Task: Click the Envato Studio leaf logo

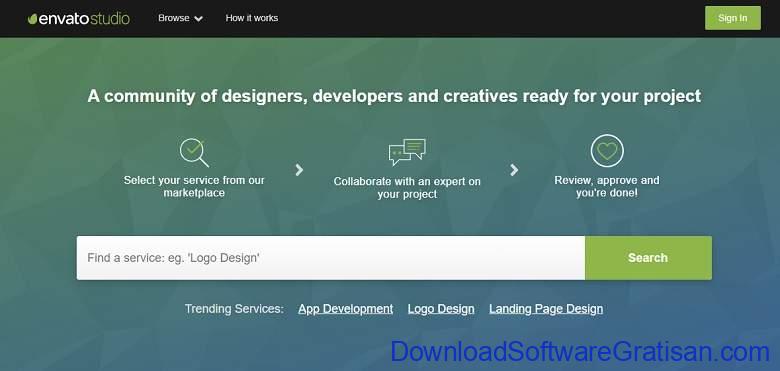Action: pyautogui.click(x=32, y=19)
